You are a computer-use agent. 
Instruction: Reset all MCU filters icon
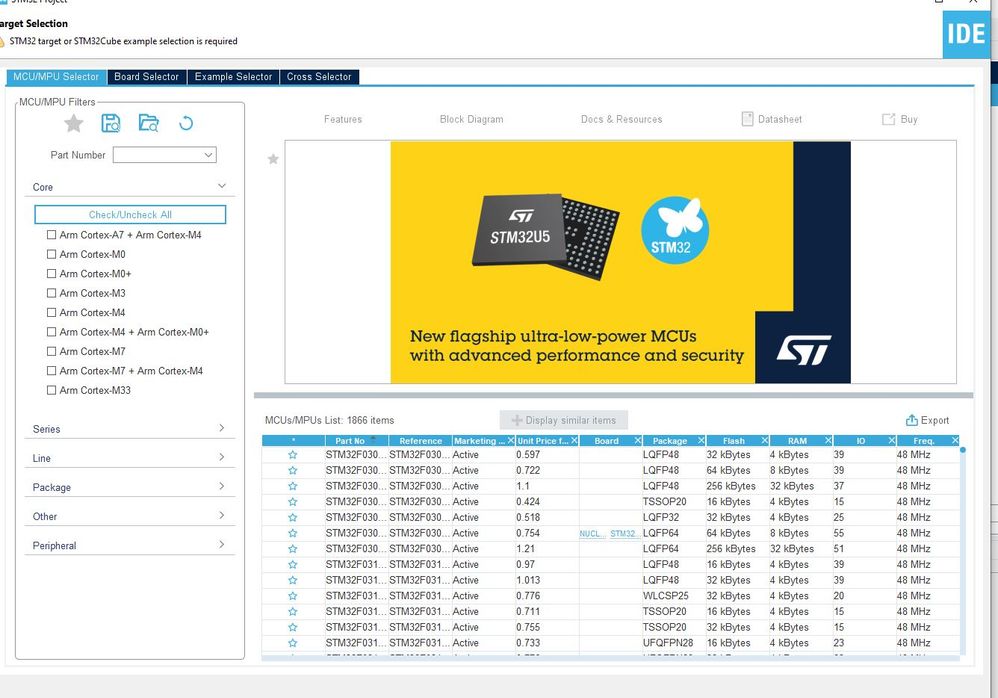(186, 123)
